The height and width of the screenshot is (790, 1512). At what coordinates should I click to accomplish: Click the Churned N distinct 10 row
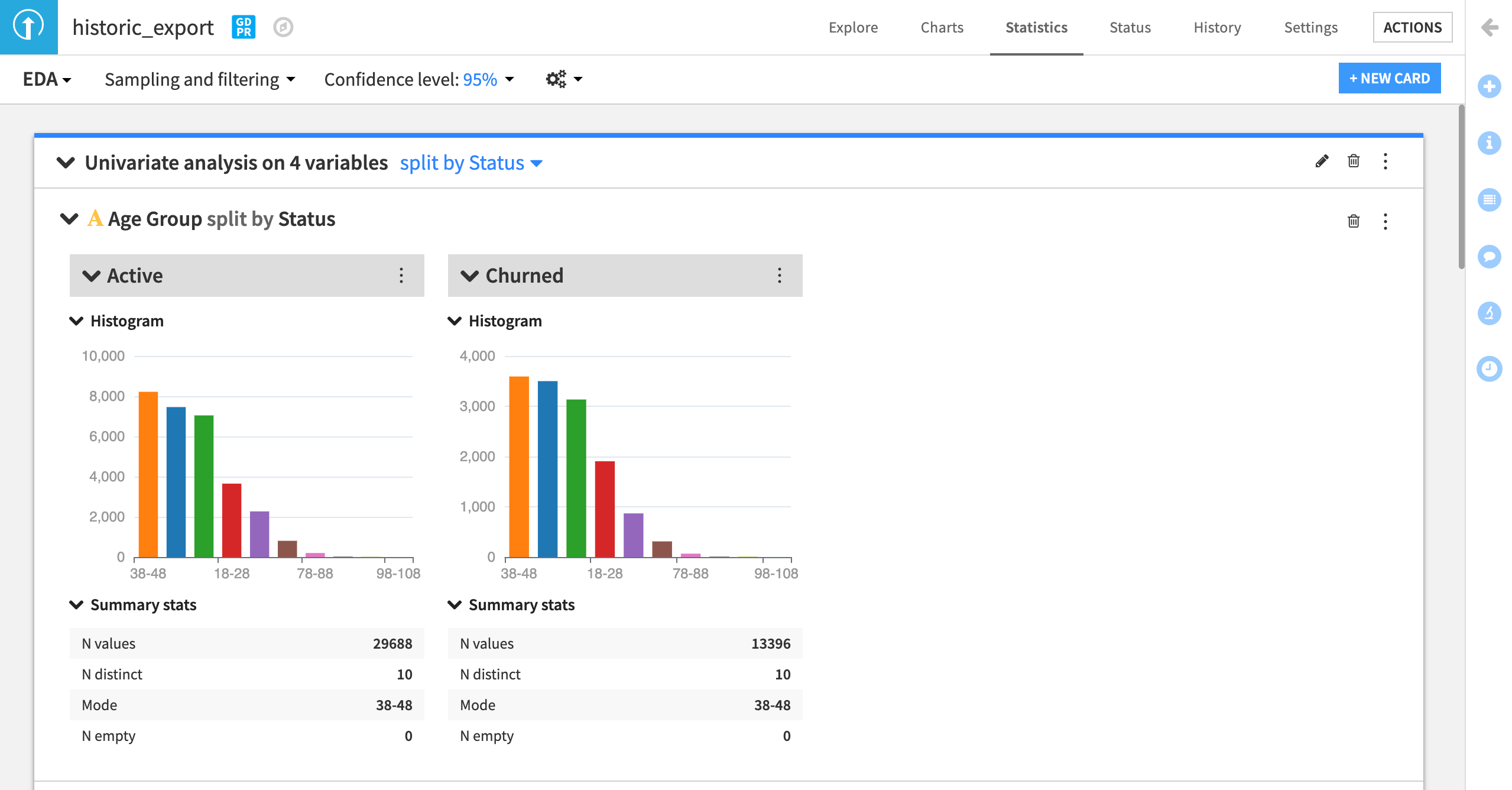point(625,674)
